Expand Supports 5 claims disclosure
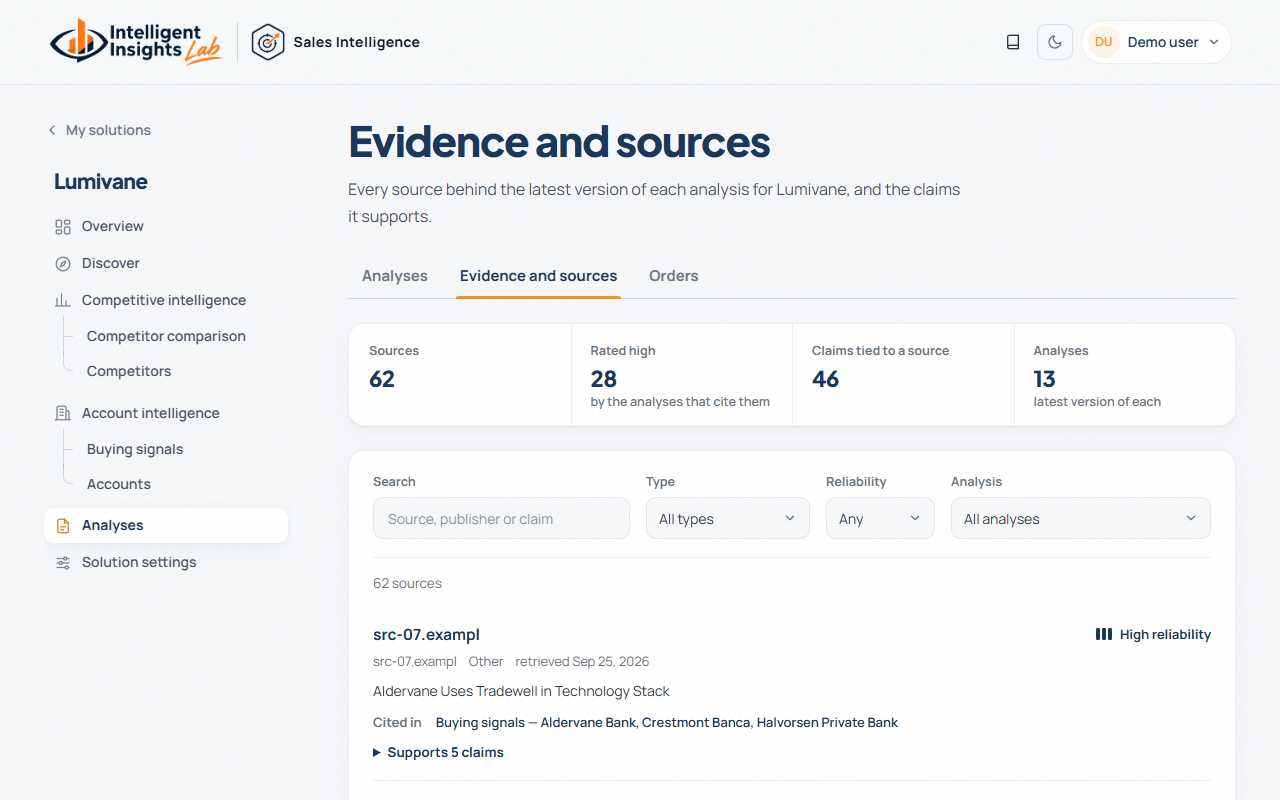Screen dimensions: 1280x800 [x=438, y=752]
